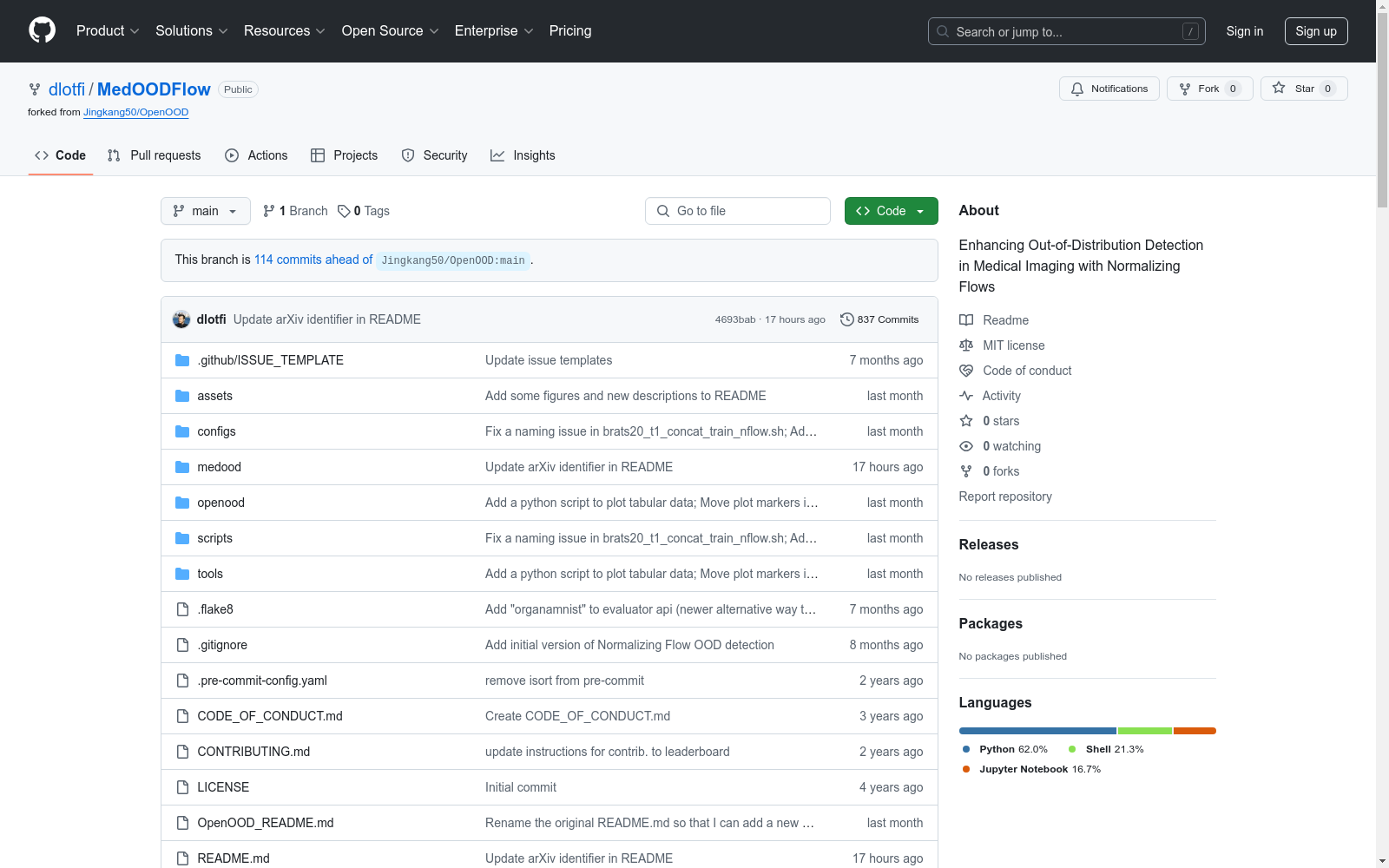
Task: Click the commit history clock icon
Action: tap(846, 319)
